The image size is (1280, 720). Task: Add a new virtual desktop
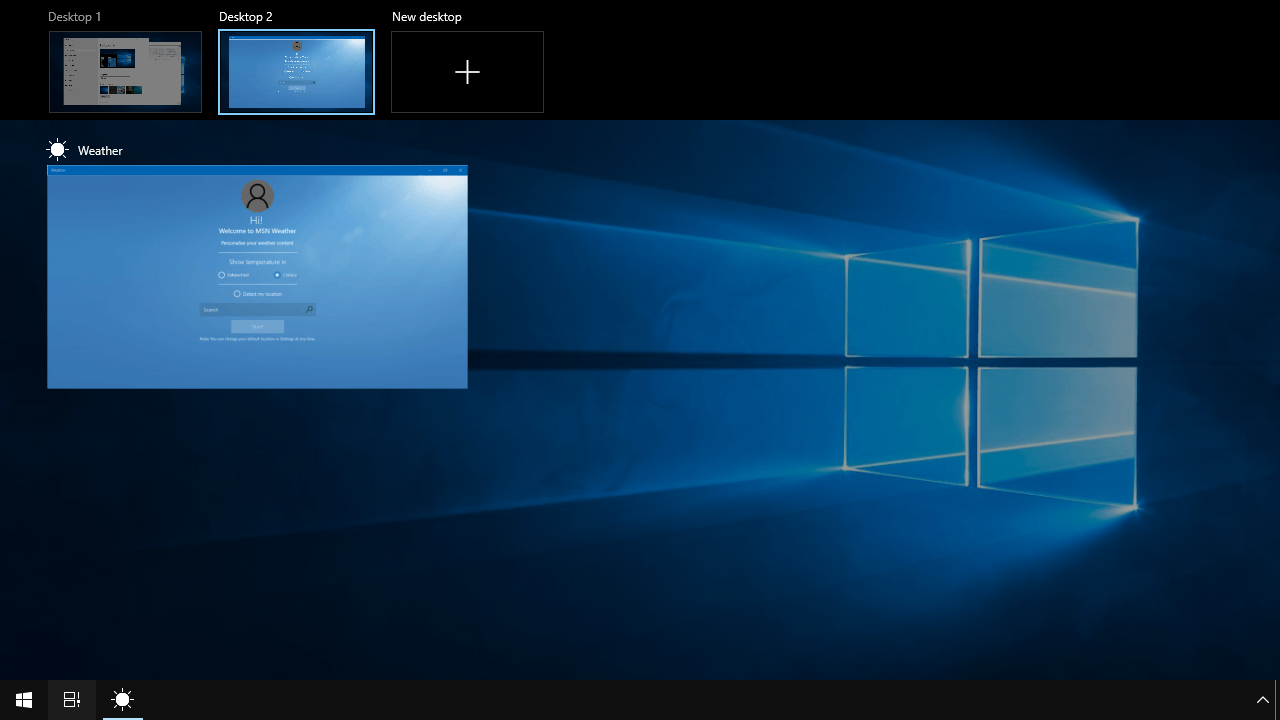(x=467, y=72)
